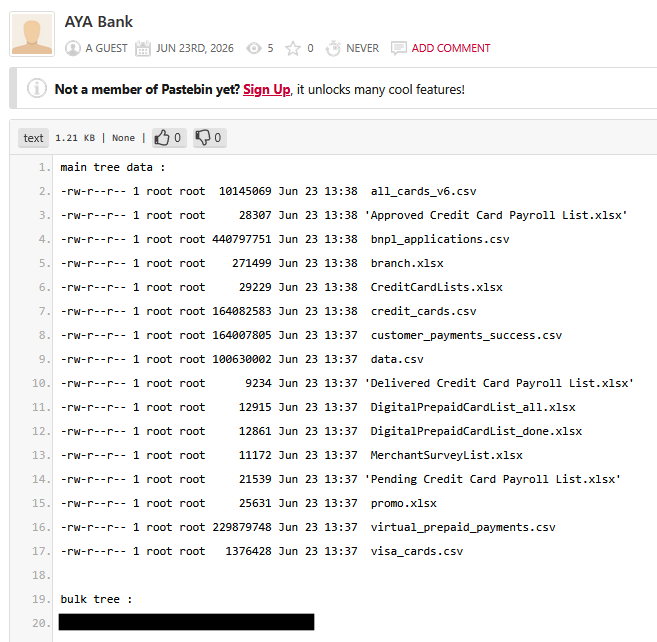Image resolution: width=657 pixels, height=642 pixels.
Task: Select the 'main tree data :' line
Action: click(x=113, y=167)
